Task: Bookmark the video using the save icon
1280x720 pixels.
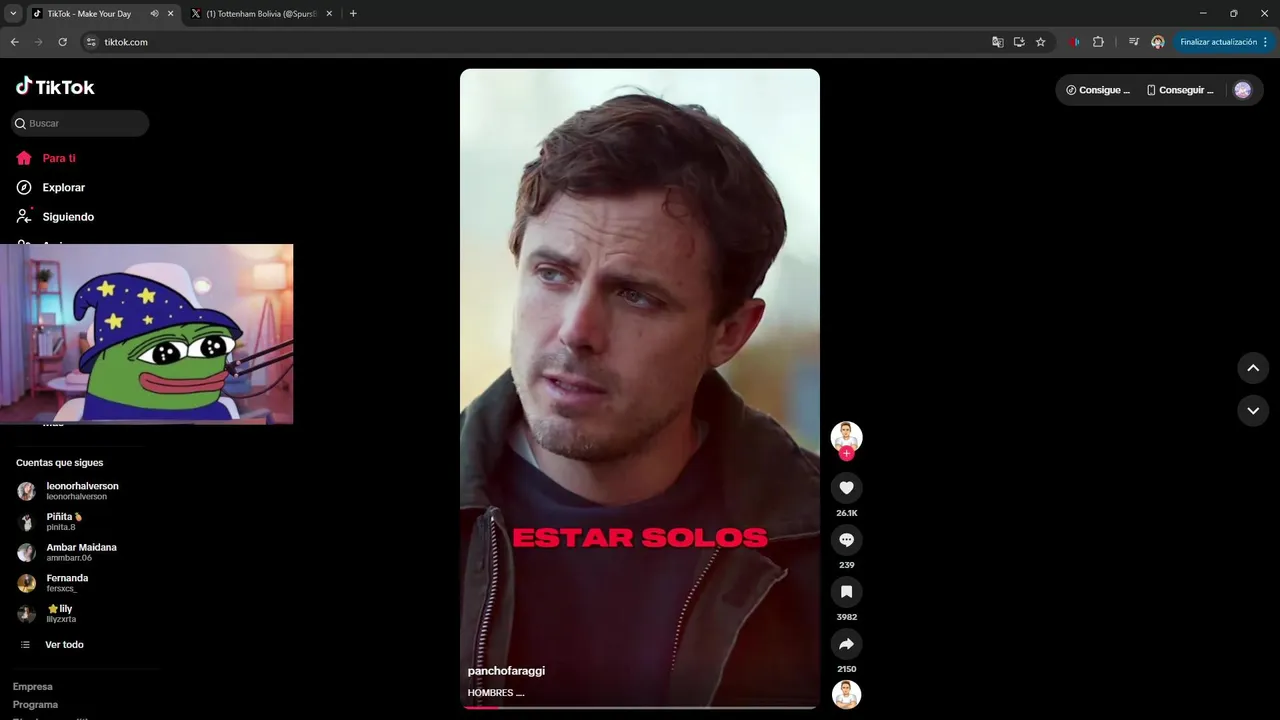Action: [x=846, y=591]
